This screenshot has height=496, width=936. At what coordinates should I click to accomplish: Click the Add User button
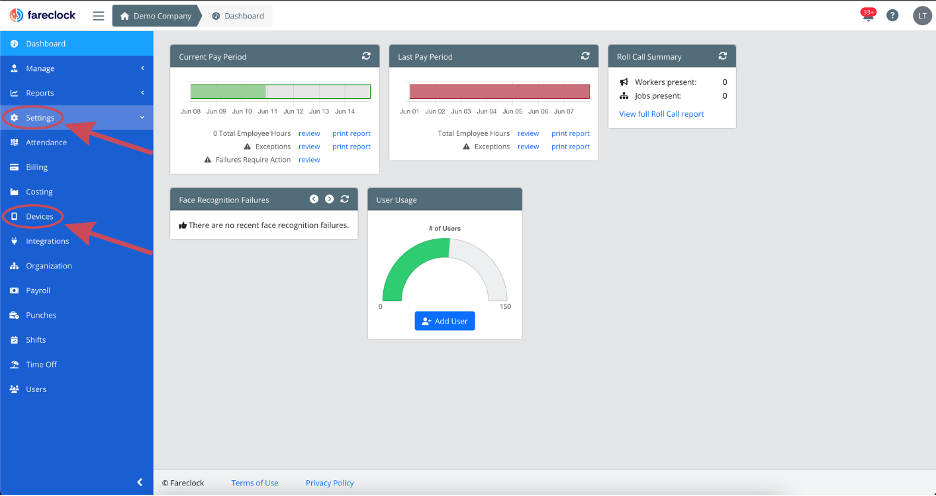pyautogui.click(x=445, y=321)
